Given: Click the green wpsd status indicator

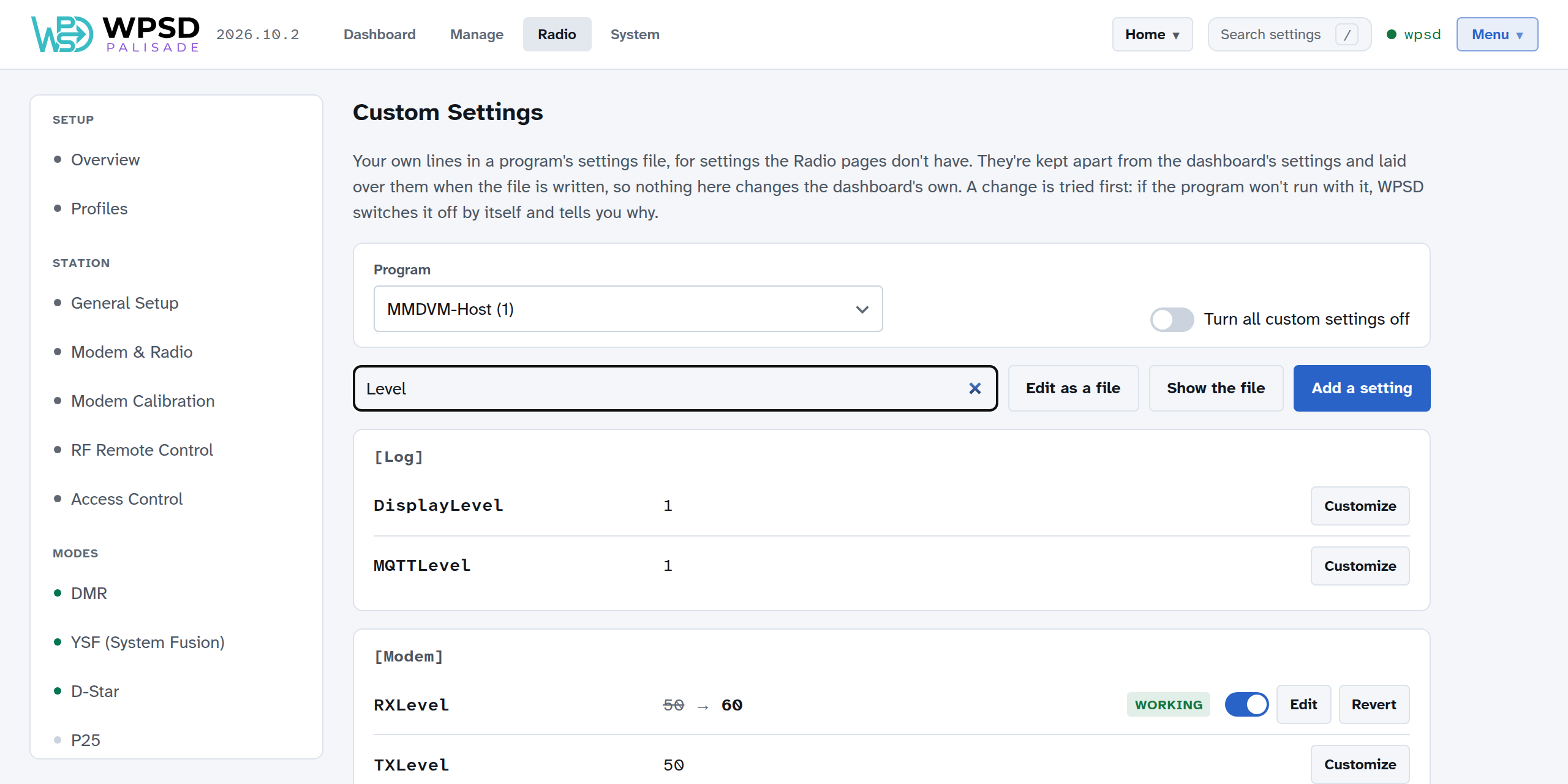Looking at the screenshot, I should click(1414, 34).
